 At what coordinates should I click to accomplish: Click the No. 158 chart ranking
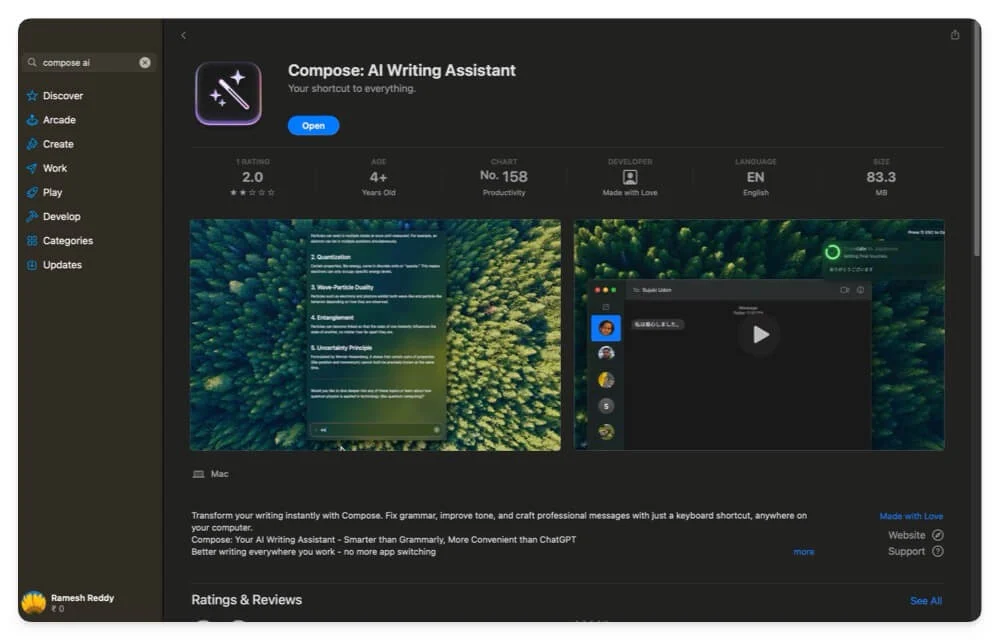click(504, 177)
